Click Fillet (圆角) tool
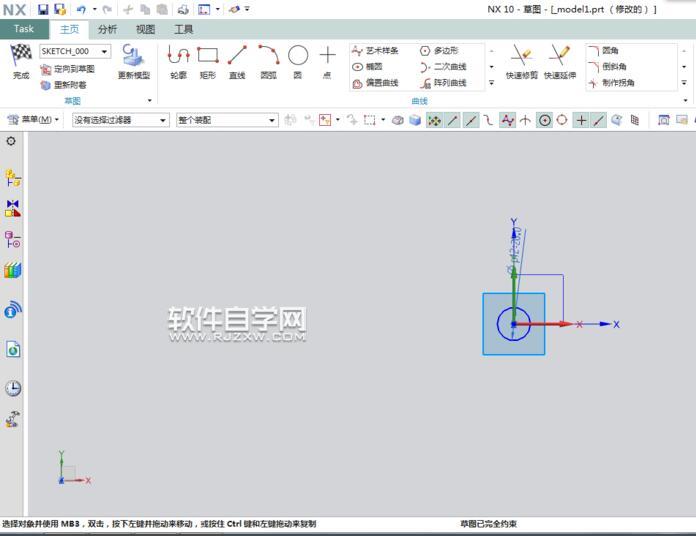696x536 pixels. click(x=603, y=51)
